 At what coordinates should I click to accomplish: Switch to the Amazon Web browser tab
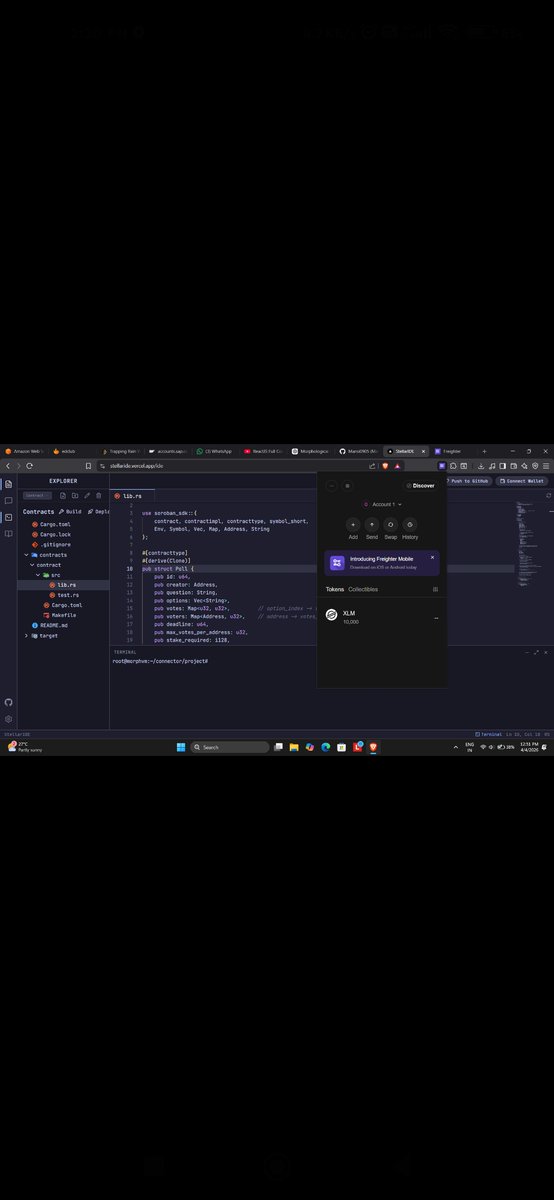click(25, 451)
